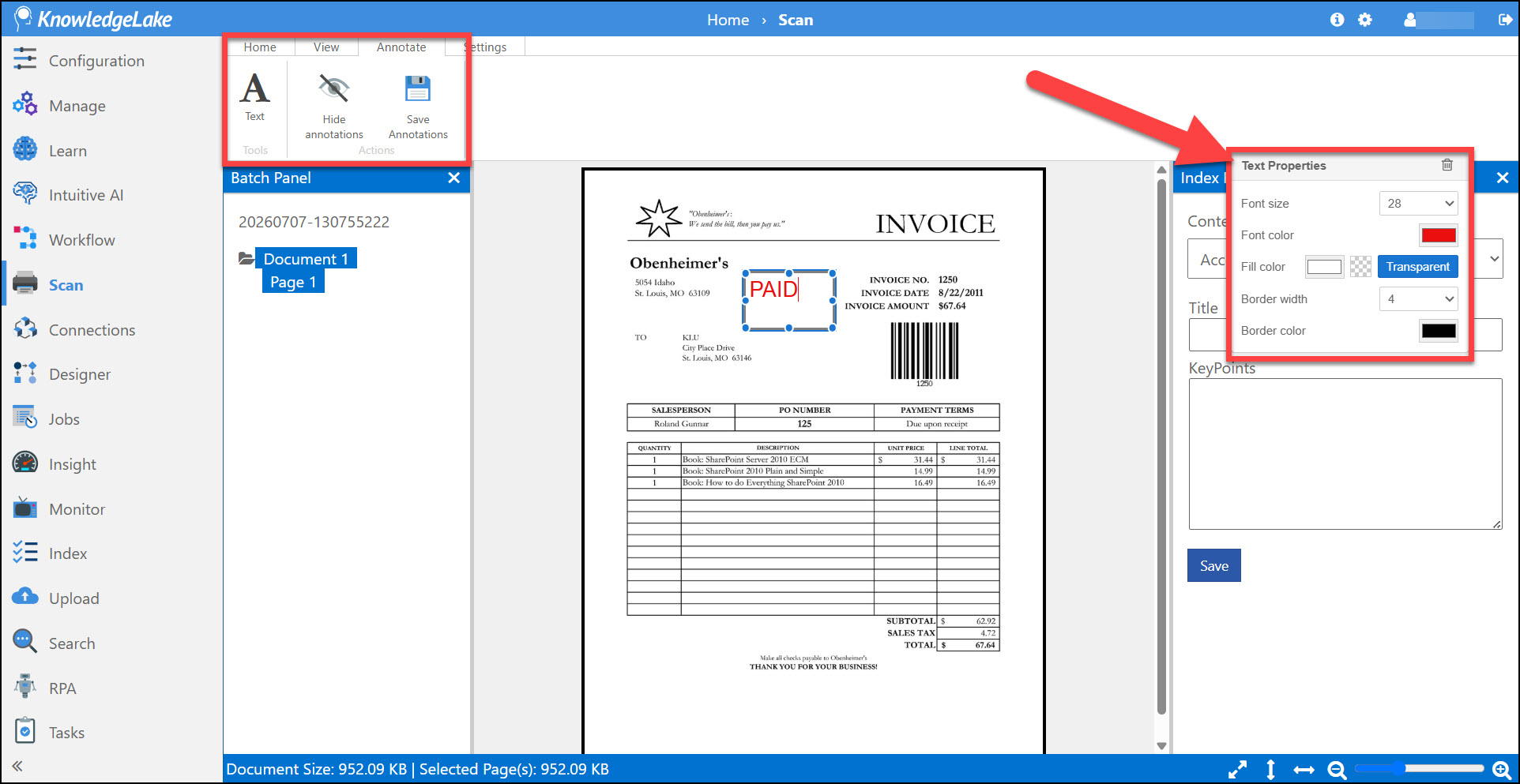Fit document to width icon
The image size is (1520, 784).
pos(1304,770)
